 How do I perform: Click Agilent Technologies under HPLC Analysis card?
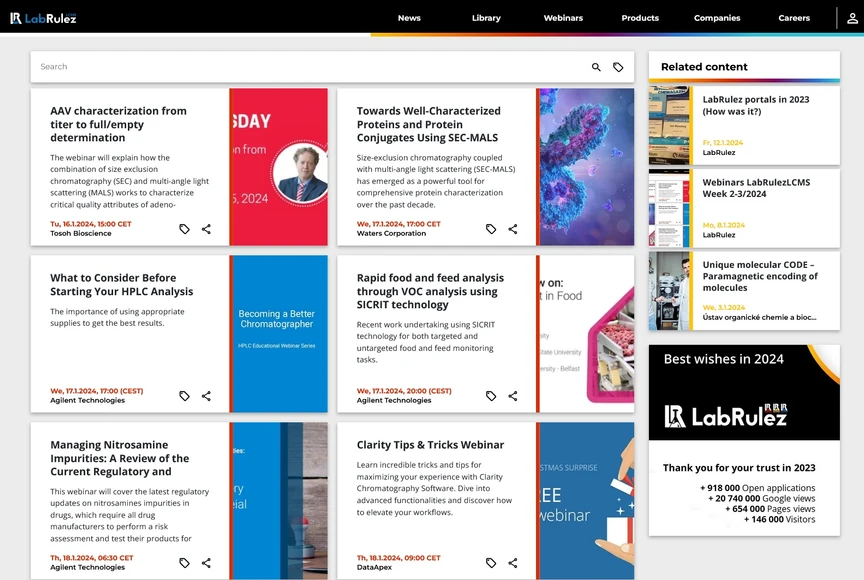[88, 400]
